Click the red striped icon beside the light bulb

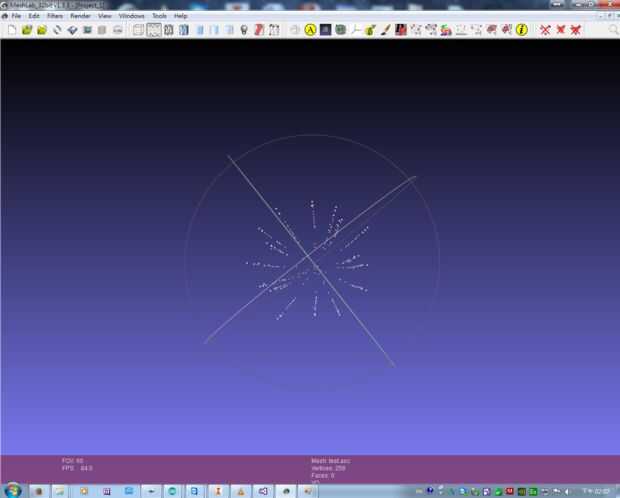click(259, 30)
